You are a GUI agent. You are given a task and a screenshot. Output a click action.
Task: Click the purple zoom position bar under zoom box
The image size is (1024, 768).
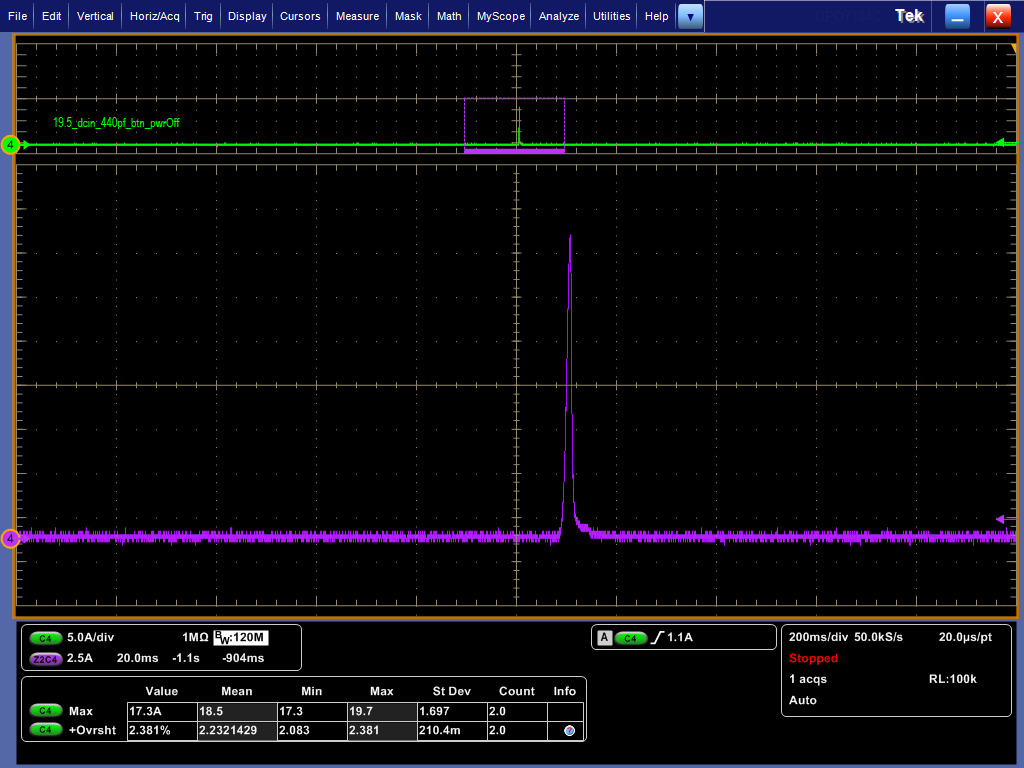point(514,151)
